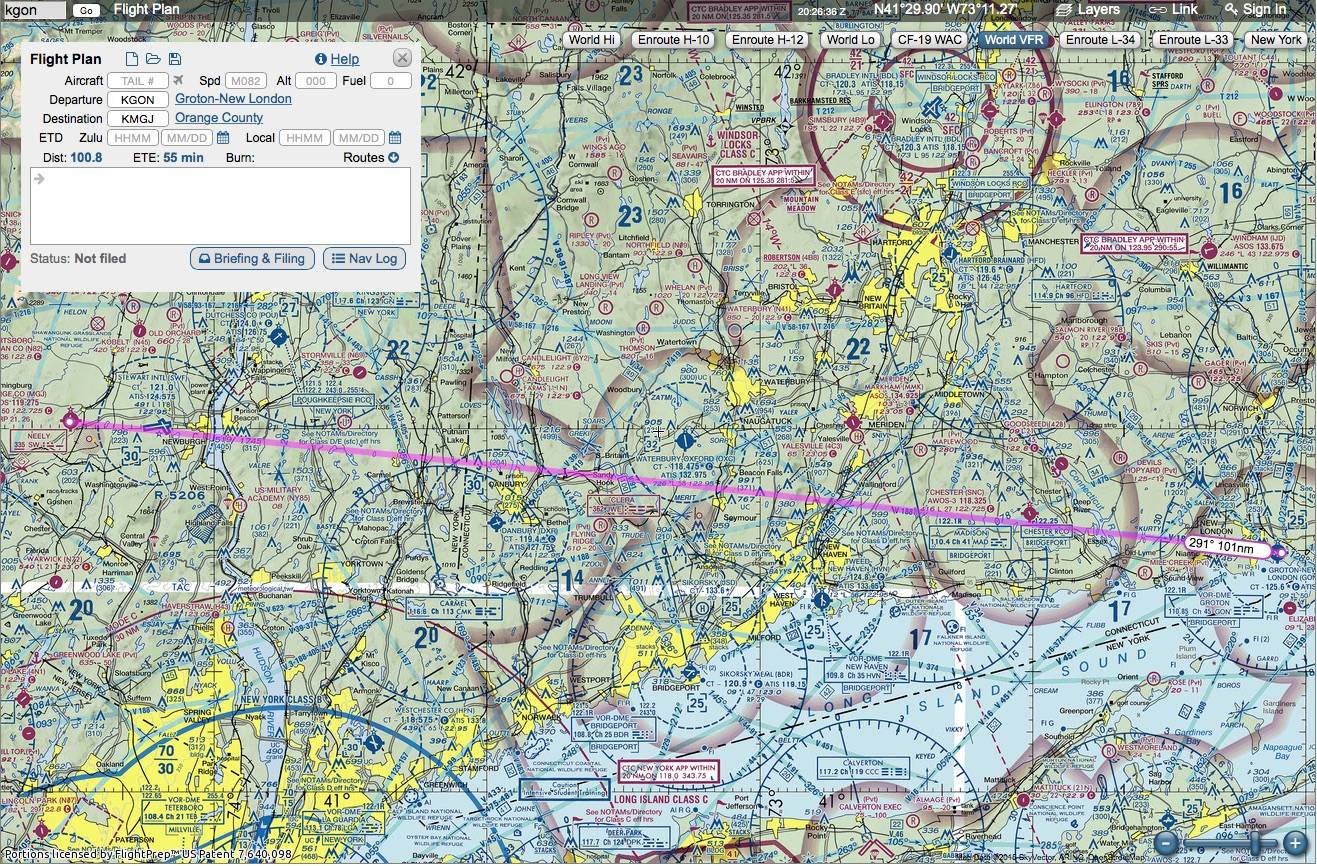1317x866 pixels.
Task: Open Groton-New London airport link
Action: point(233,99)
